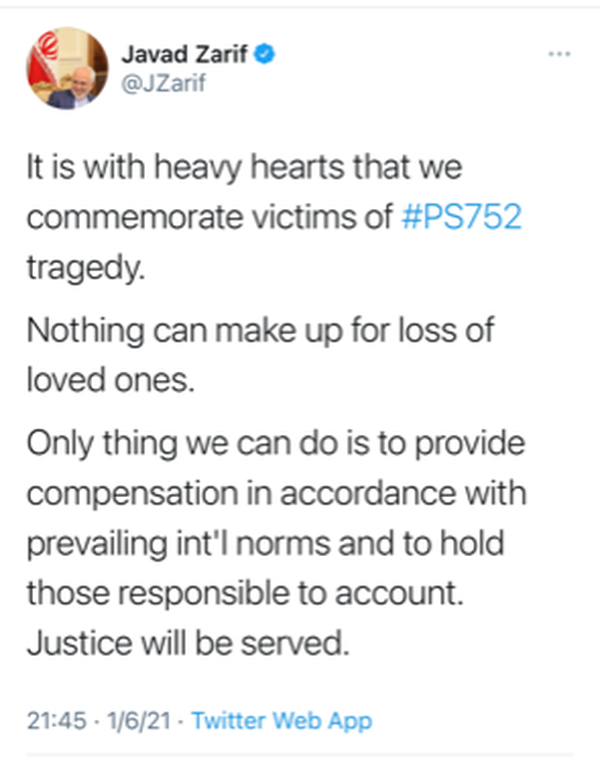Viewport: 600px width, 759px height.
Task: Click the word 'tragedy.' in the tweet
Action: 86,268
